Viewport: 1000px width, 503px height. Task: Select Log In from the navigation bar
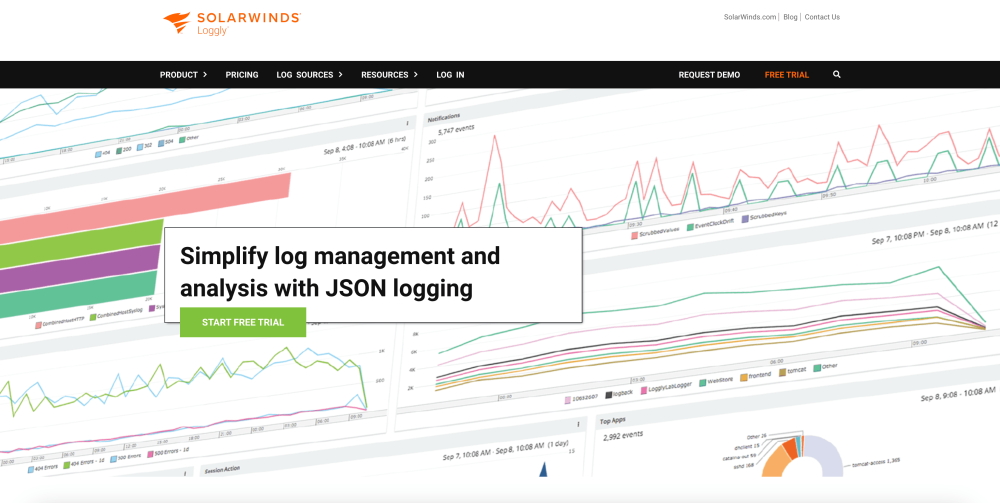[x=450, y=75]
